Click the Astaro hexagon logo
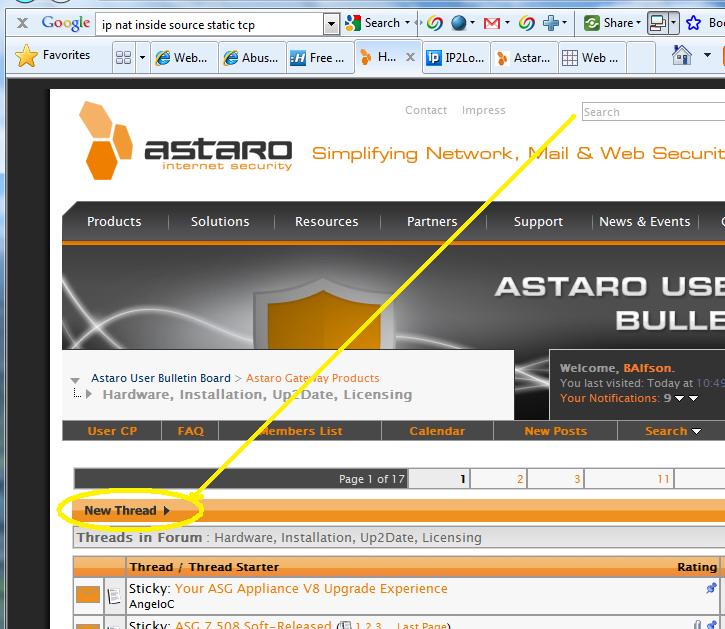The image size is (725, 629). click(105, 141)
